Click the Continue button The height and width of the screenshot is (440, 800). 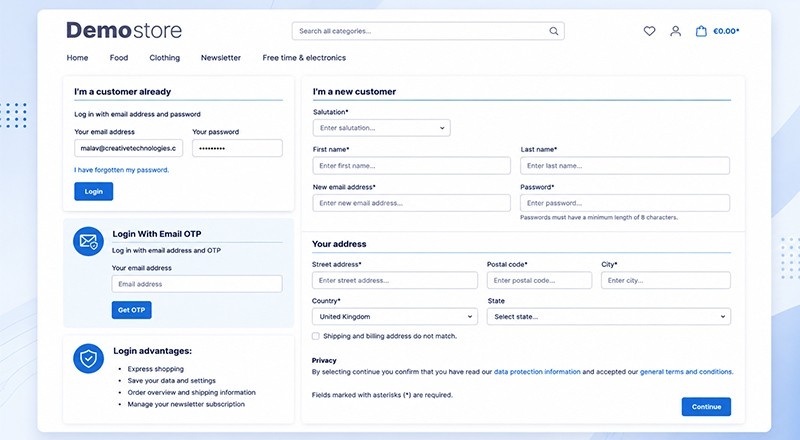(x=706, y=407)
